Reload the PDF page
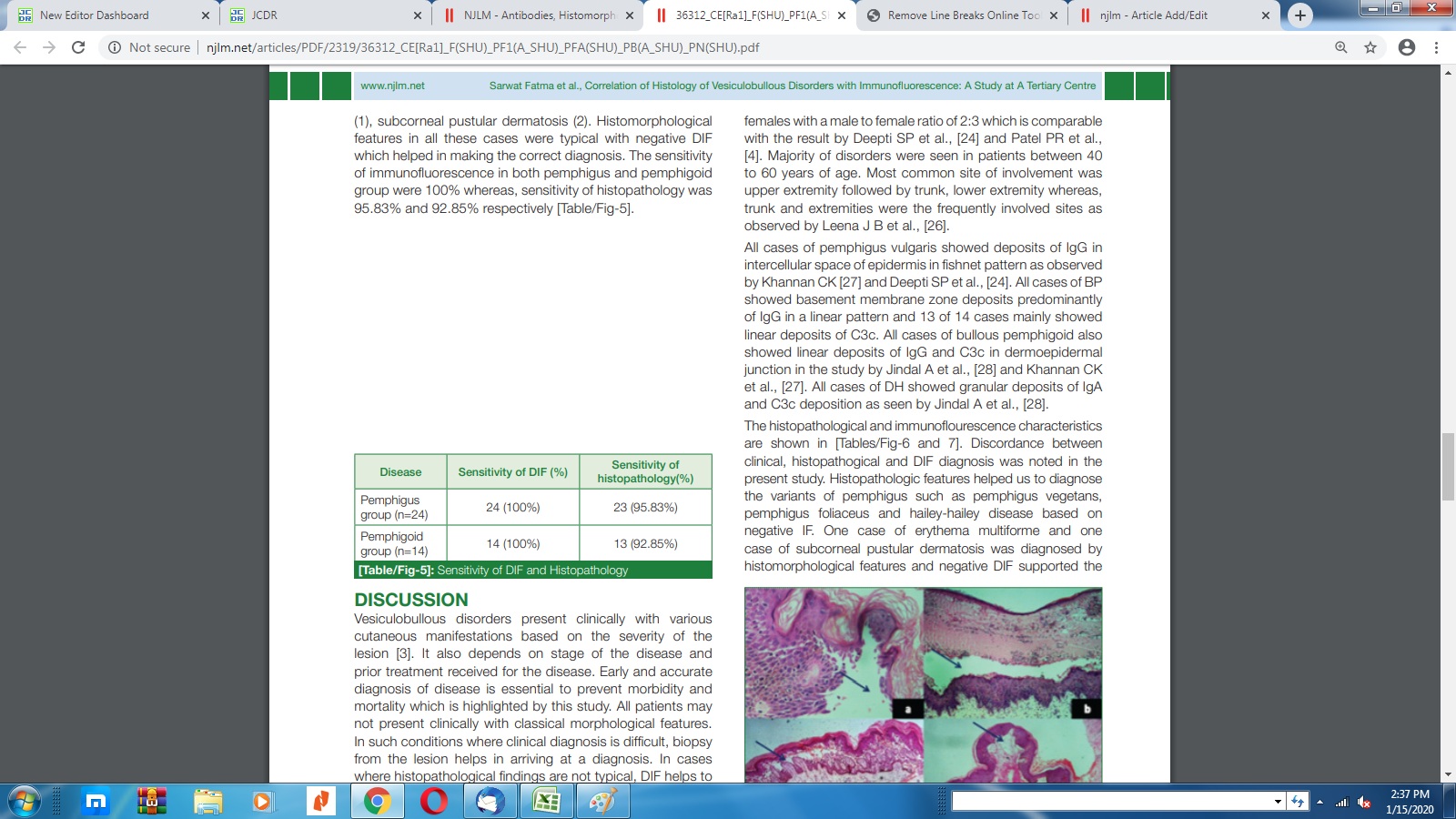This screenshot has width=1456, height=819. (x=78, y=47)
